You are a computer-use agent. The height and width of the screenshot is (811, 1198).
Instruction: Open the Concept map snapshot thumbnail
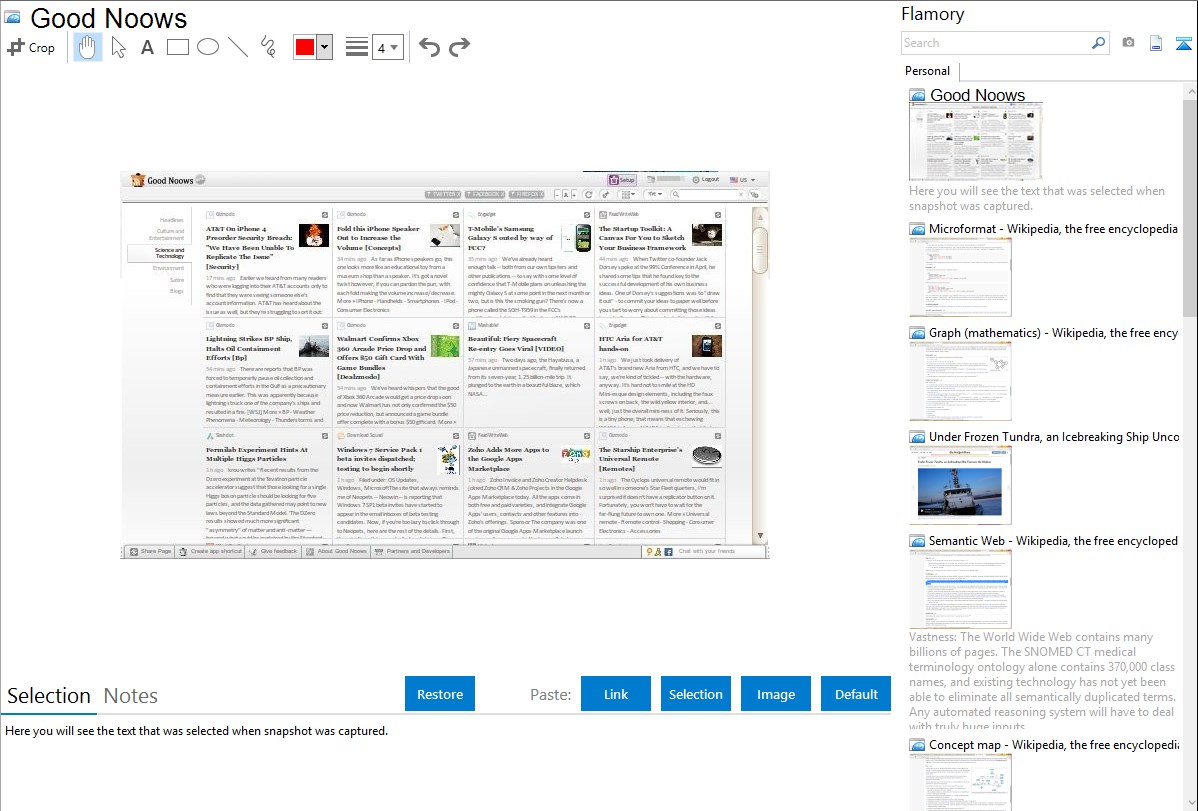pos(960,783)
